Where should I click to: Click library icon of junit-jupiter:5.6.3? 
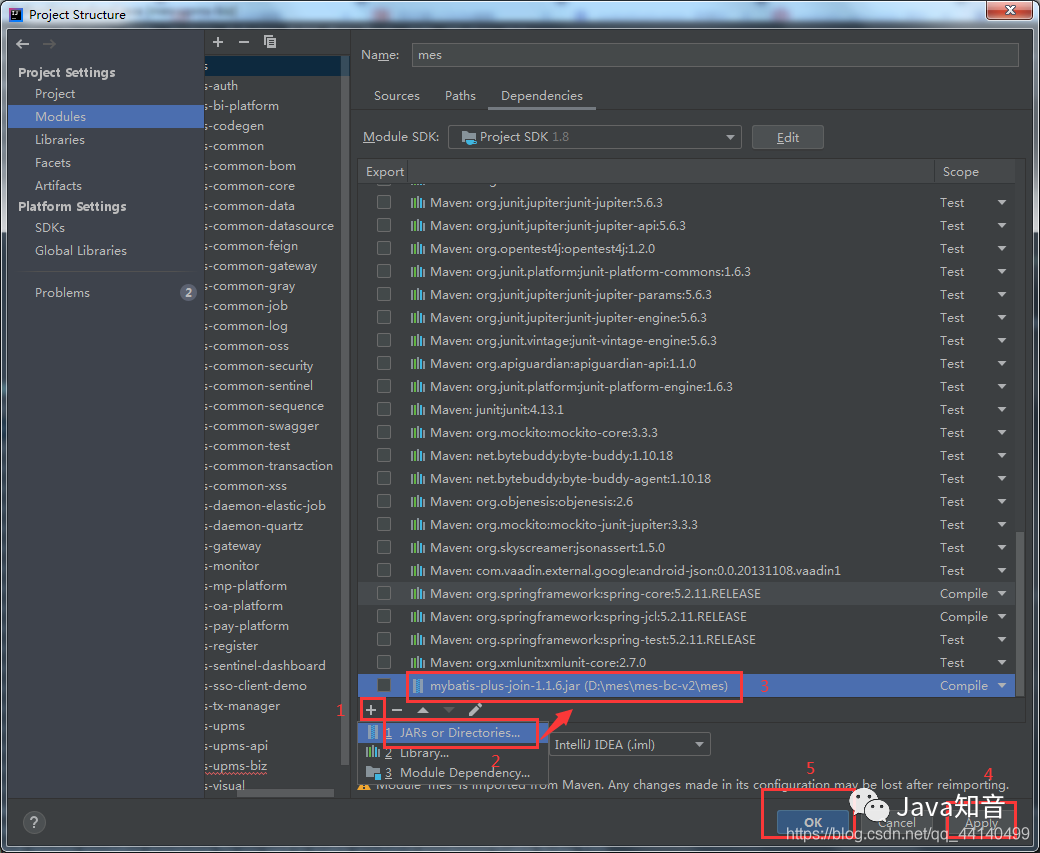[x=417, y=202]
